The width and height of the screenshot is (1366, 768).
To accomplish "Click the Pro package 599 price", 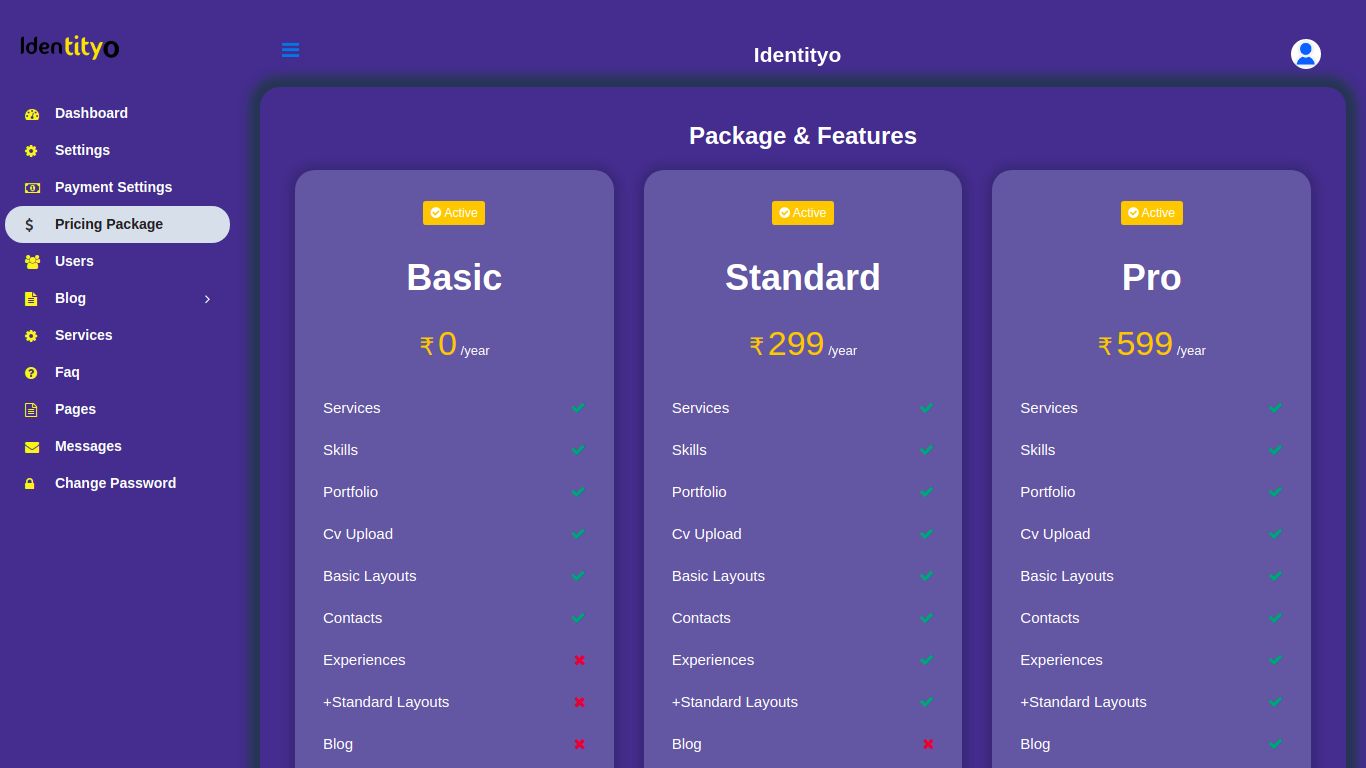I will [1144, 344].
